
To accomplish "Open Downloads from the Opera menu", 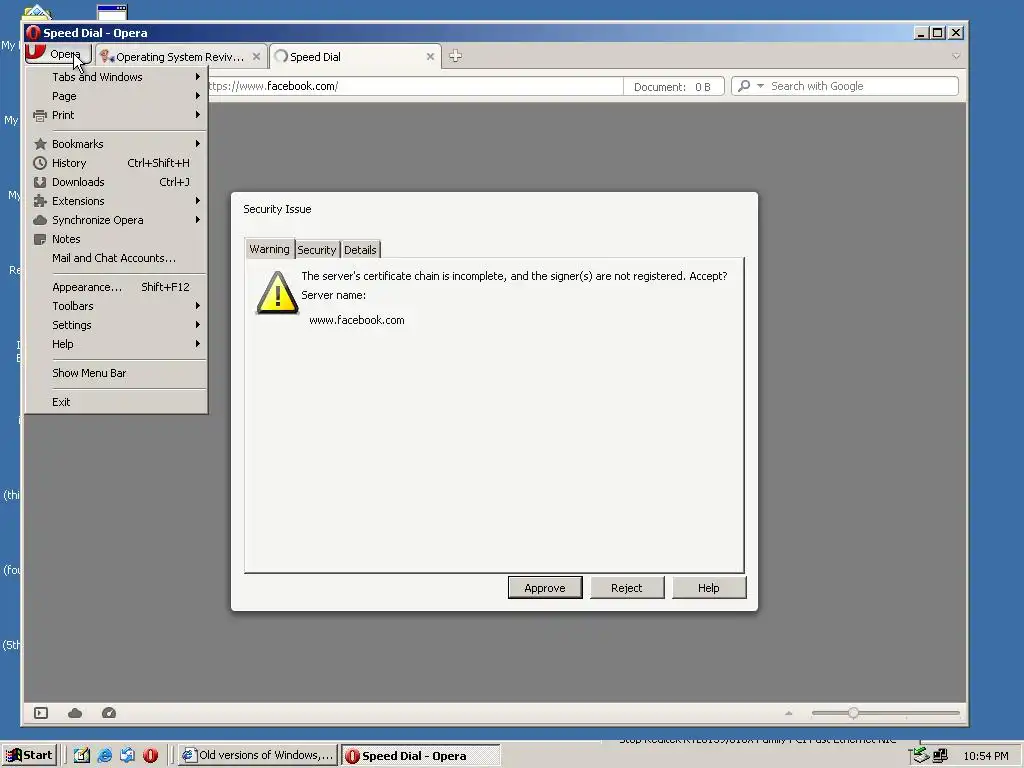I will click(116, 182).
